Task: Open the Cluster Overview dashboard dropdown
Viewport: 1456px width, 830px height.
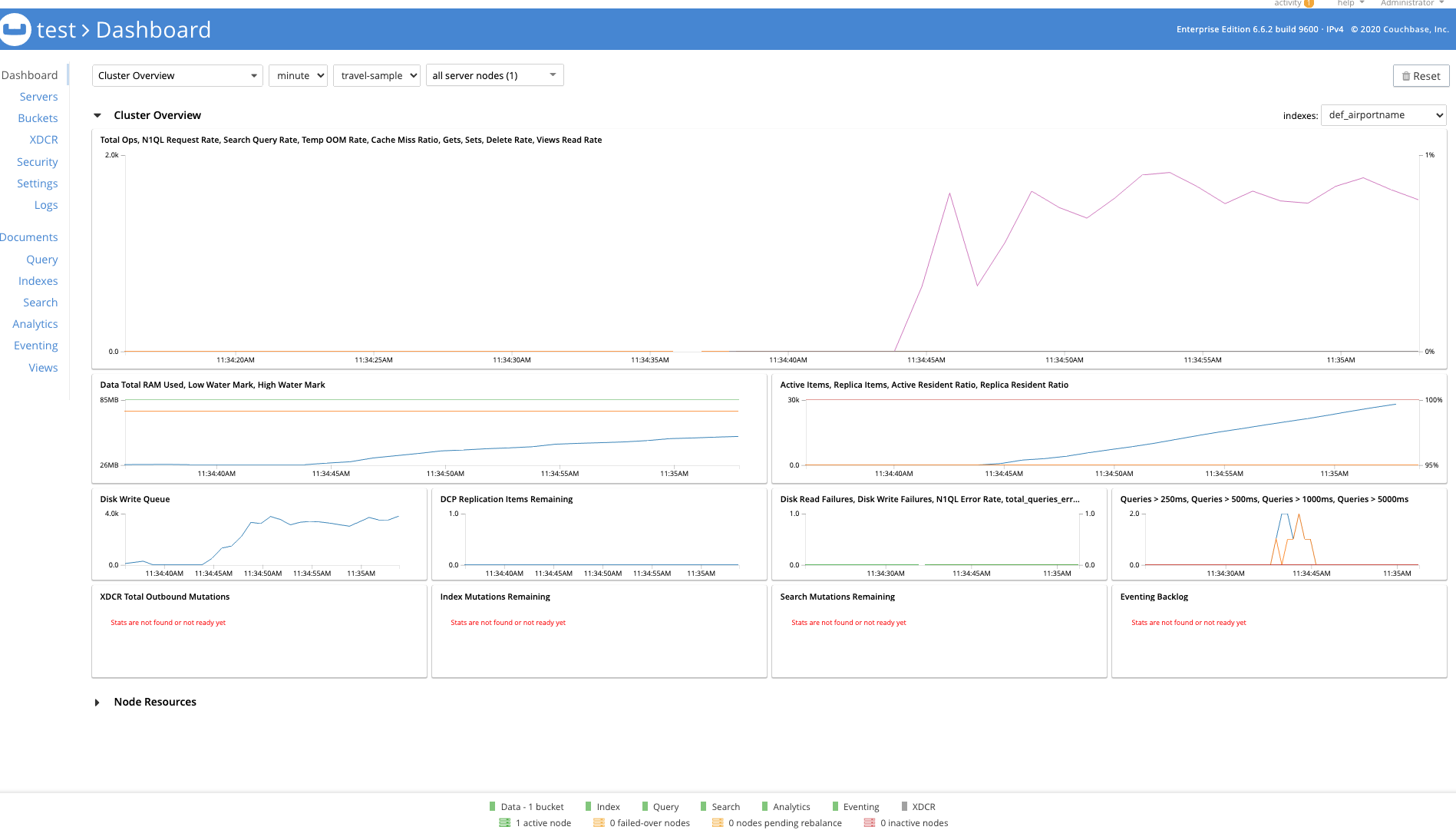Action: 177,75
